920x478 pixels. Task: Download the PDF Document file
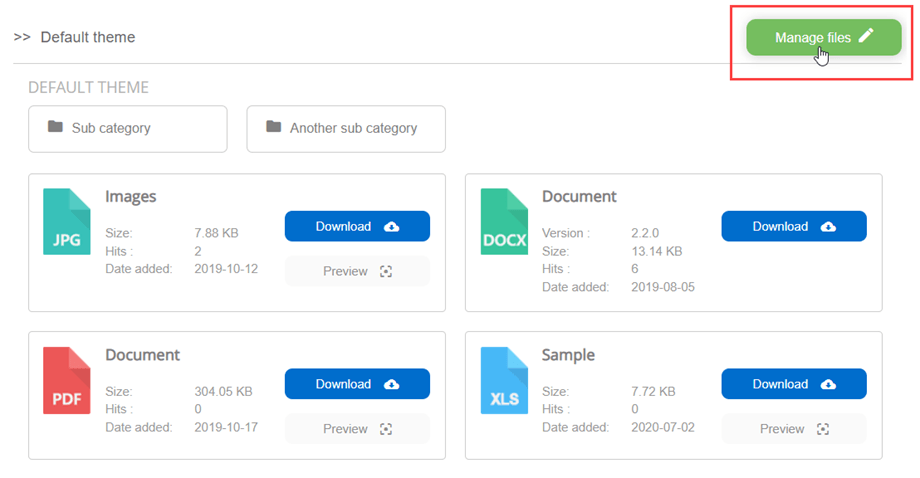[357, 384]
